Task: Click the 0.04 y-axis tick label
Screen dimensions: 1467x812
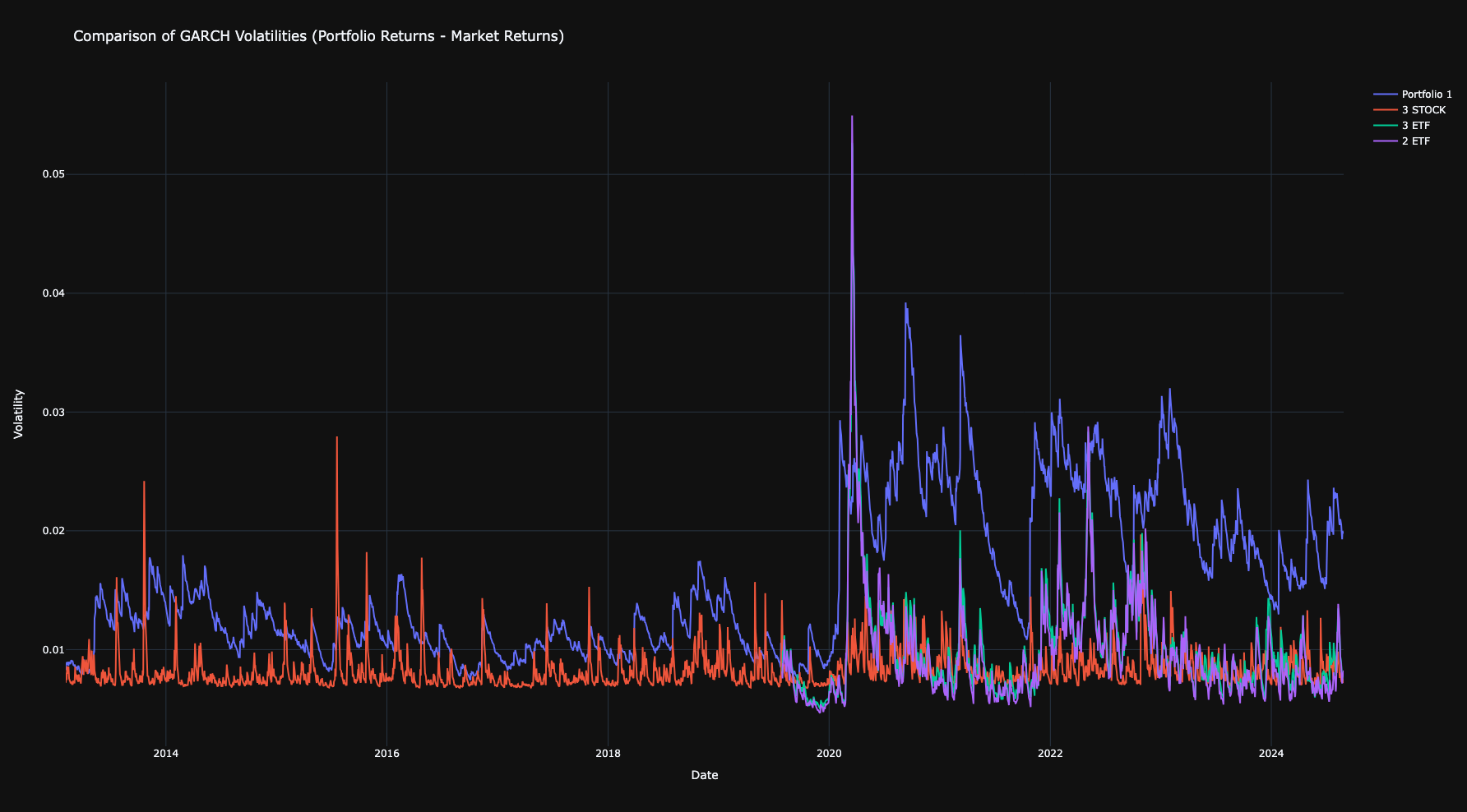Action: click(53, 293)
